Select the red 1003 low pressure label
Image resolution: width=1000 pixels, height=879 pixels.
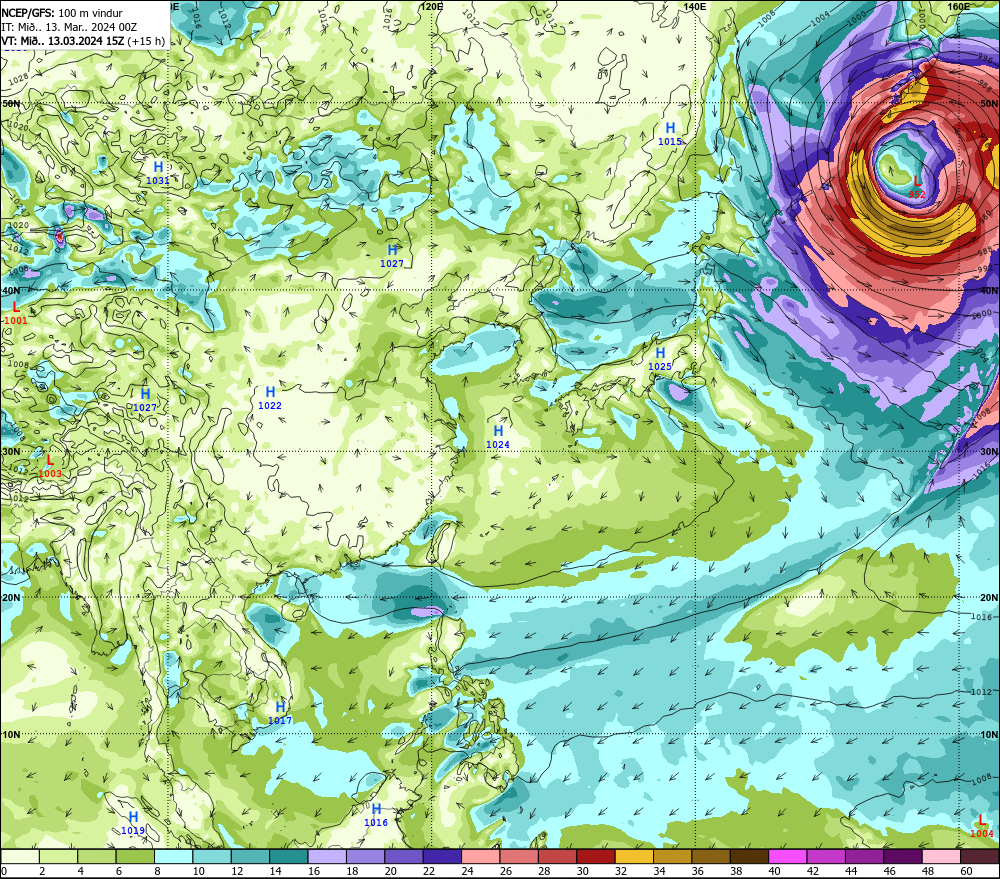50,473
